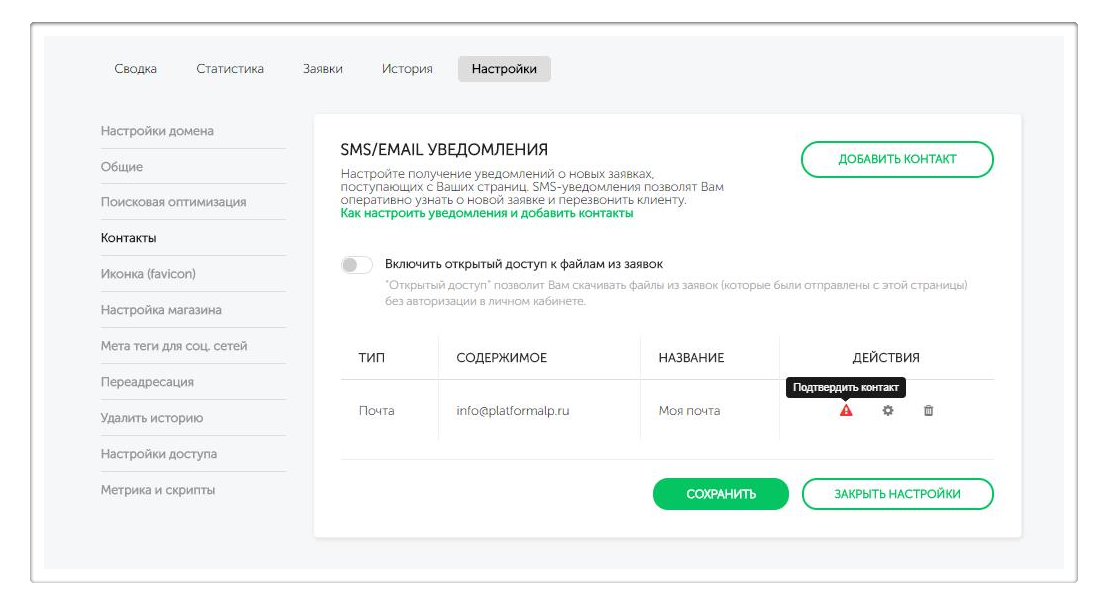The height and width of the screenshot is (604, 1101).
Task: Open the notifications setup help link
Action: [x=486, y=213]
